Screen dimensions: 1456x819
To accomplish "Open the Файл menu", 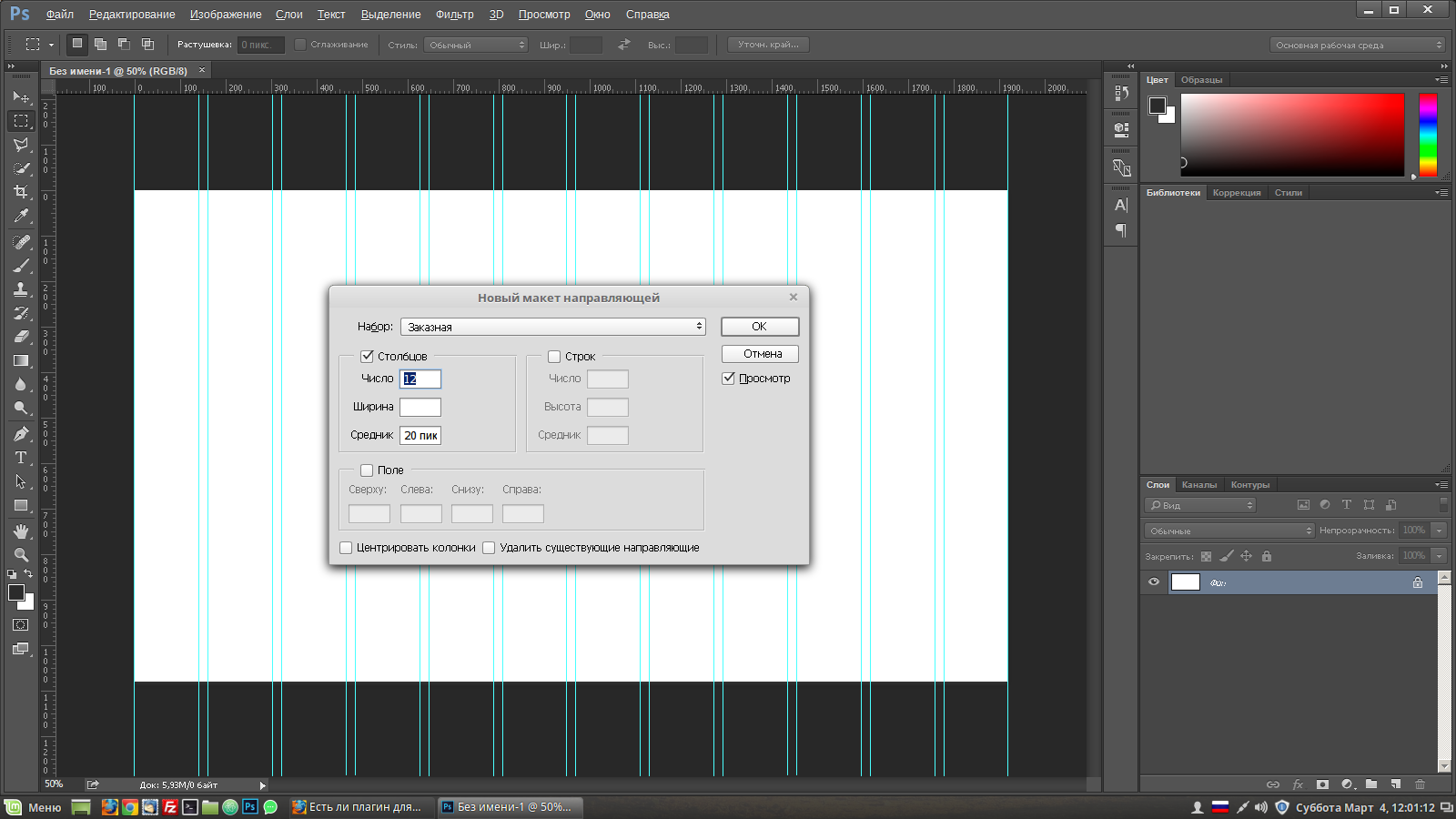I will (60, 15).
